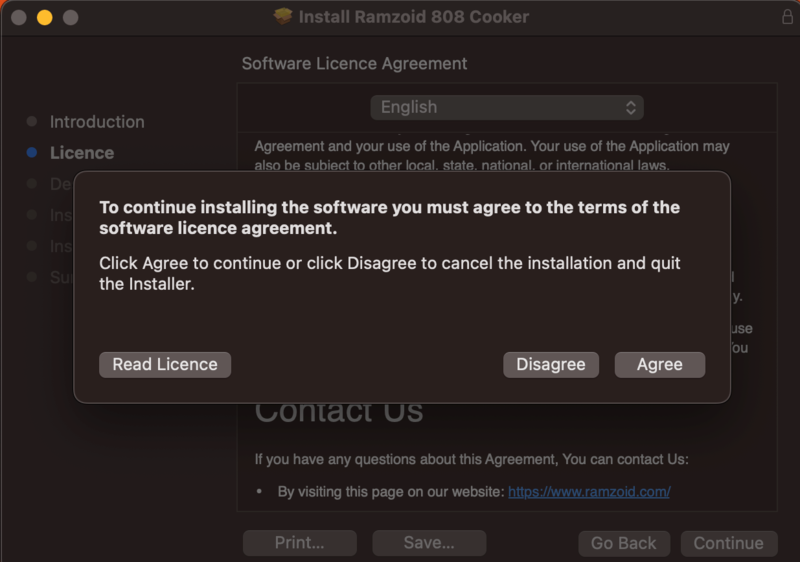
Task: Expand the English language dropdown
Action: (506, 107)
